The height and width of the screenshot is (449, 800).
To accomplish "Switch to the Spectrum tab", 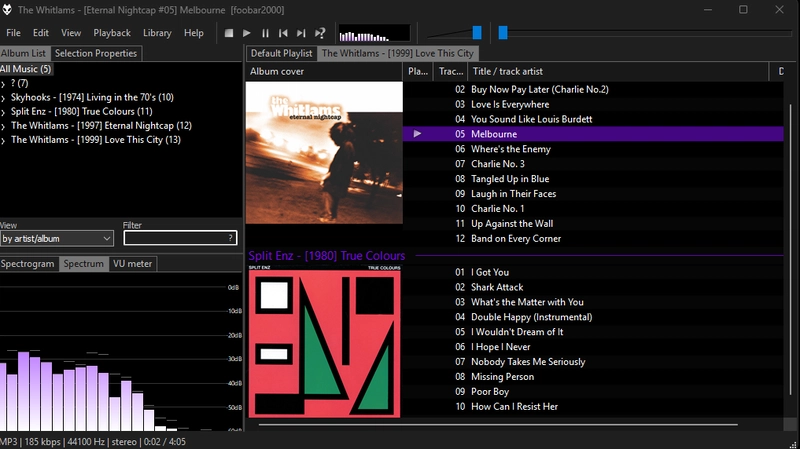I will coord(84,264).
